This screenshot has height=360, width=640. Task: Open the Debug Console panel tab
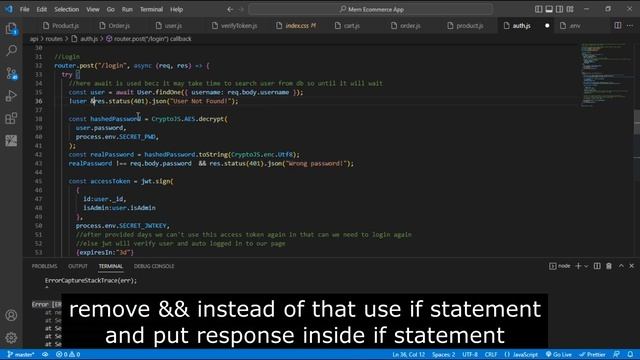(x=154, y=266)
